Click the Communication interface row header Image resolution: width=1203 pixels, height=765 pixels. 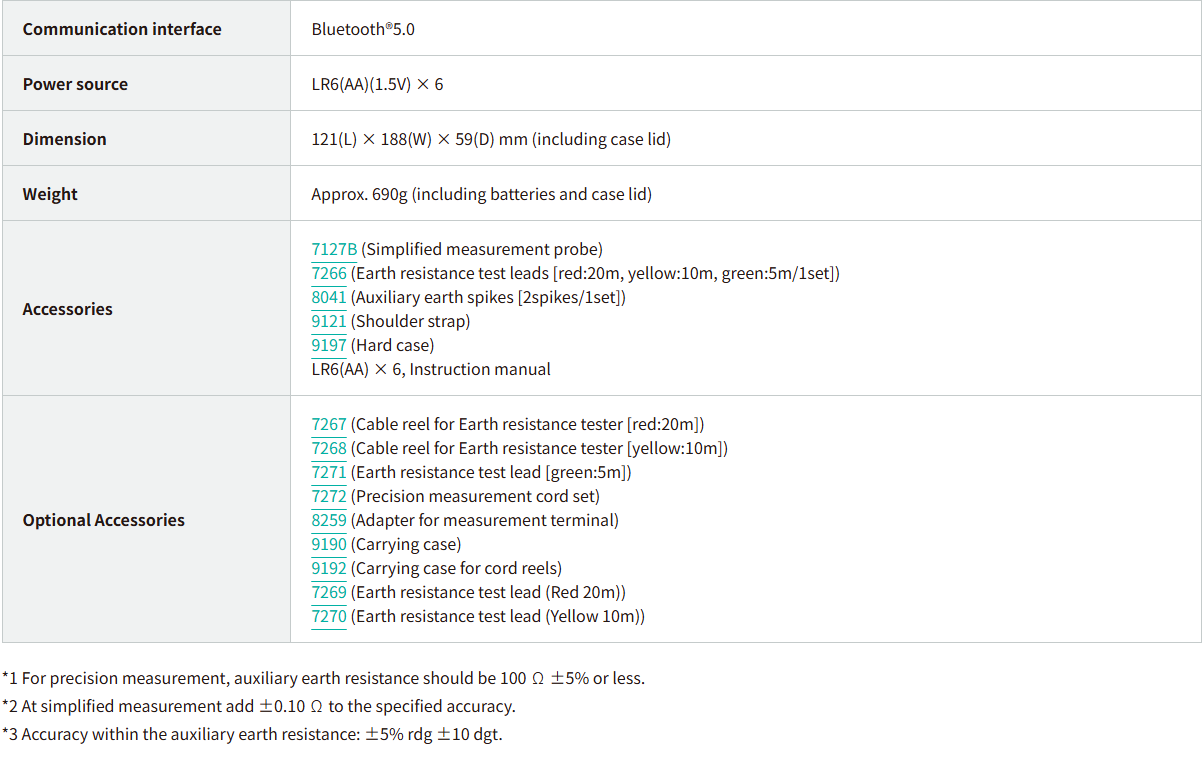click(122, 29)
